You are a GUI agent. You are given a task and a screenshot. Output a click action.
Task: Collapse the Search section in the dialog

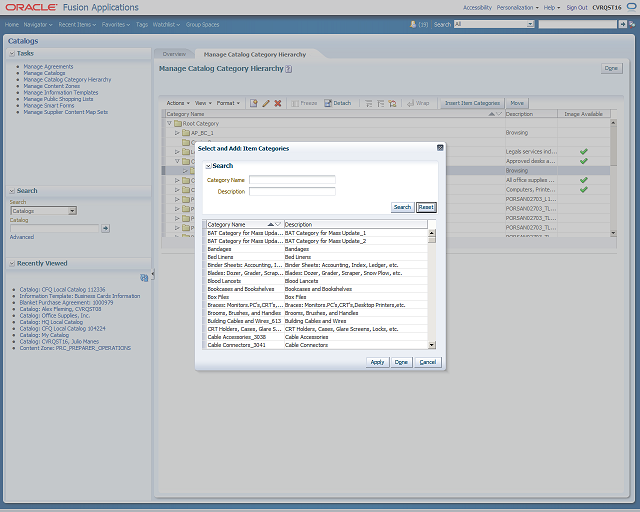click(x=208, y=166)
